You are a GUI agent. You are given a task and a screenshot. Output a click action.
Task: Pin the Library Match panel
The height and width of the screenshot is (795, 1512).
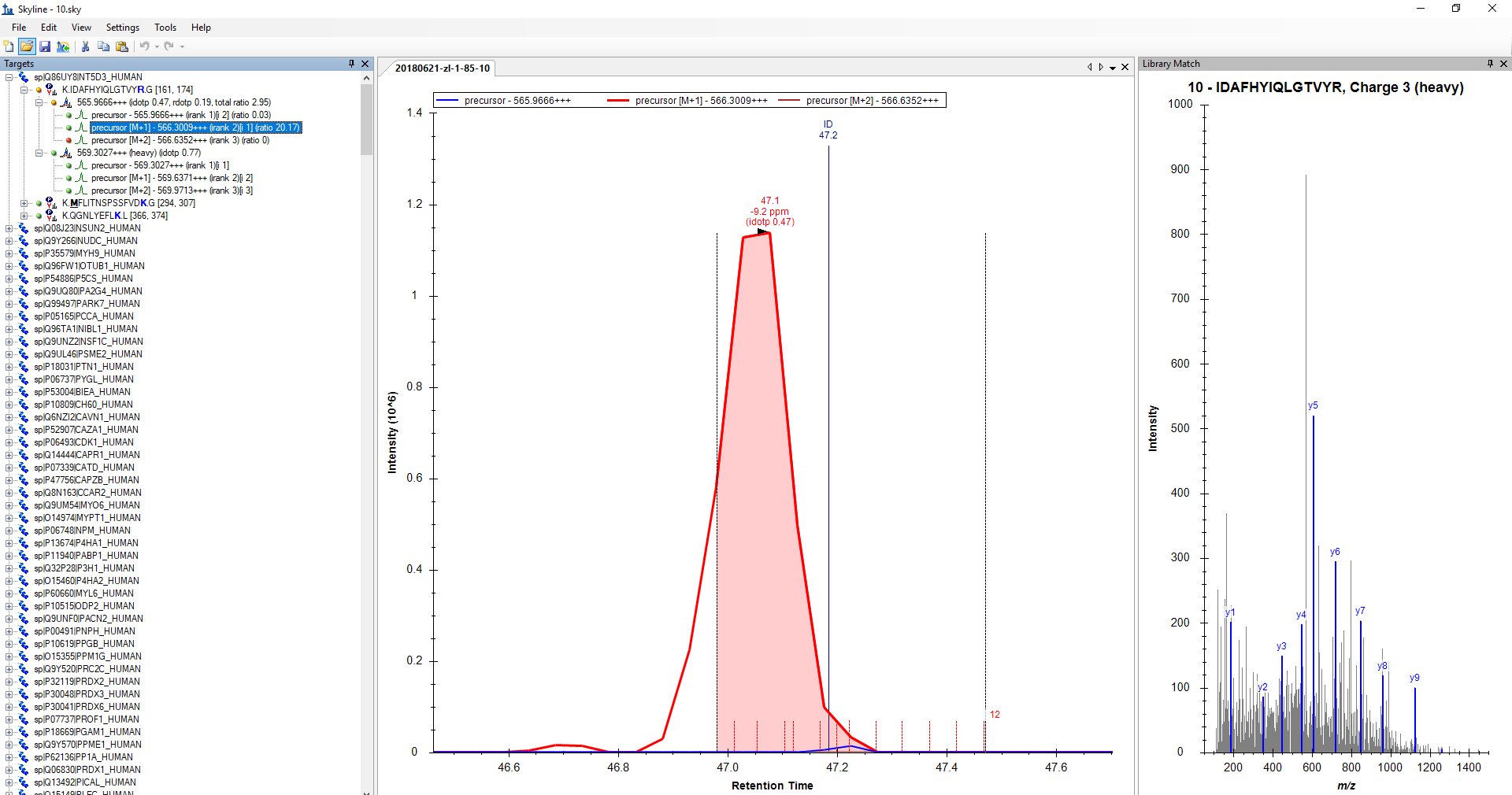pyautogui.click(x=1490, y=64)
